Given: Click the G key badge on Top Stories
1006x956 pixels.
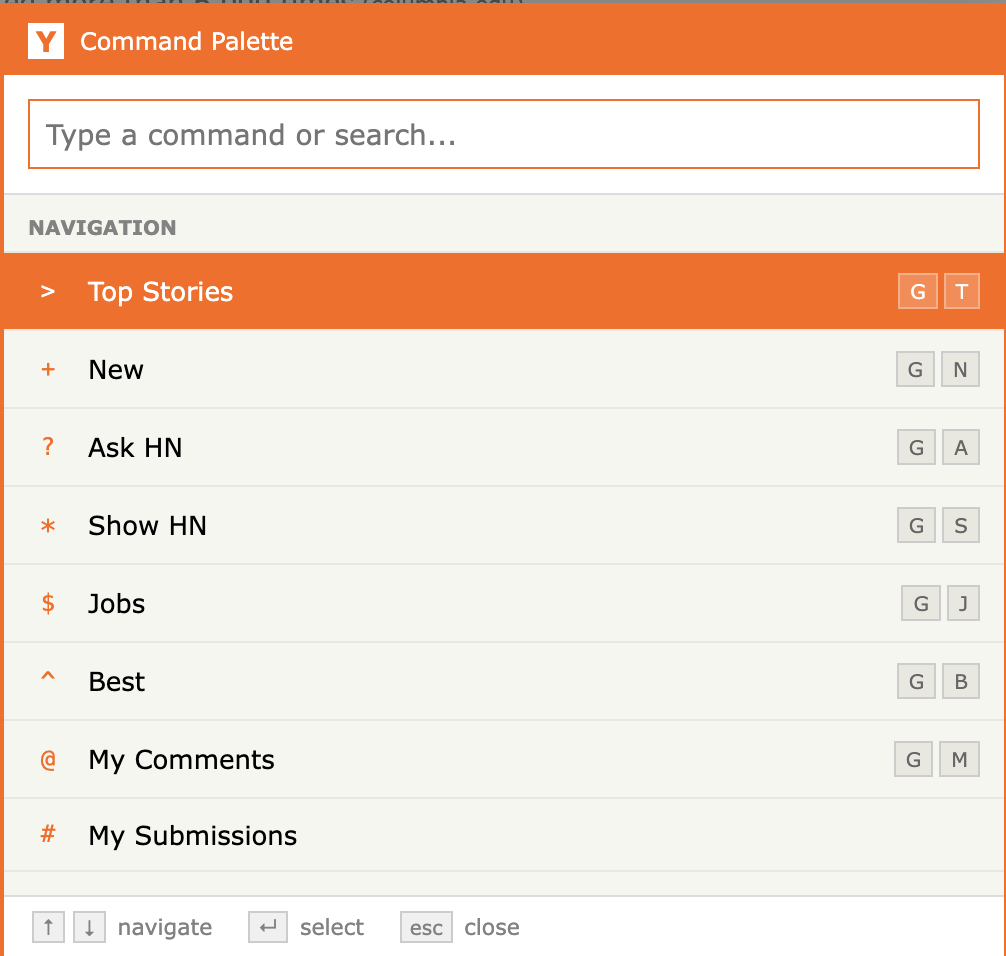Looking at the screenshot, I should (x=918, y=291).
